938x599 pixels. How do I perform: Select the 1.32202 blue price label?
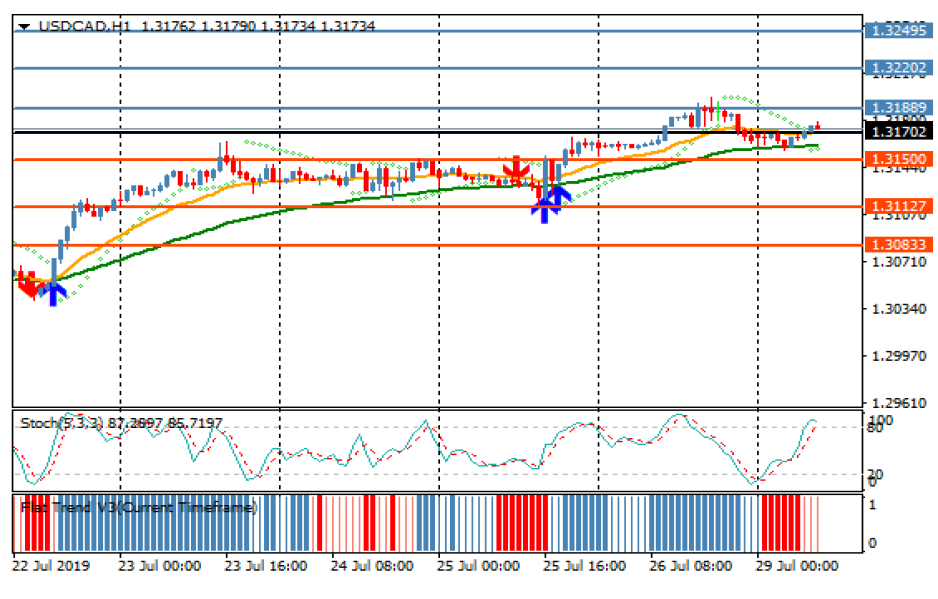(897, 69)
